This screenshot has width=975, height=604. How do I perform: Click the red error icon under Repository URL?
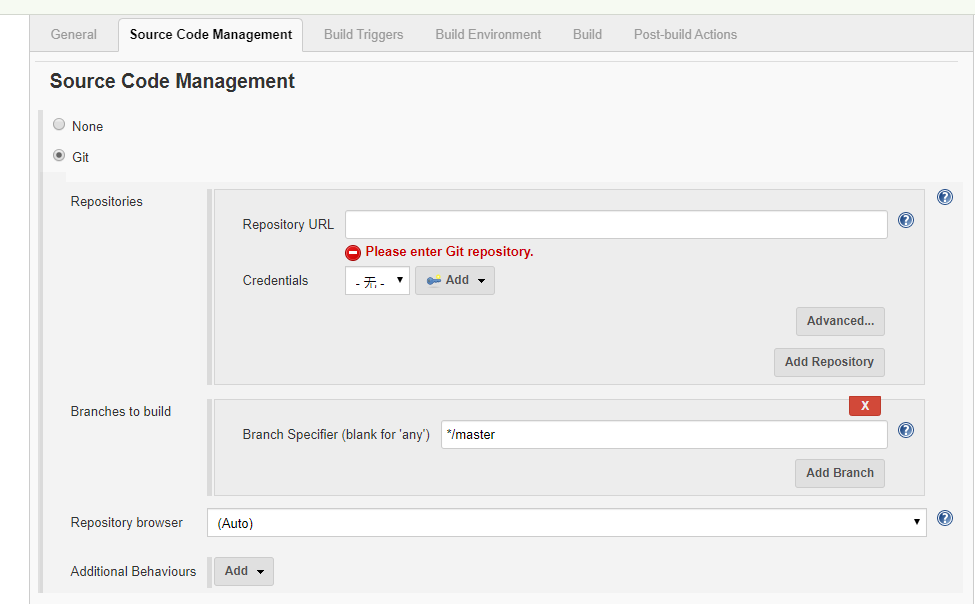click(x=353, y=253)
